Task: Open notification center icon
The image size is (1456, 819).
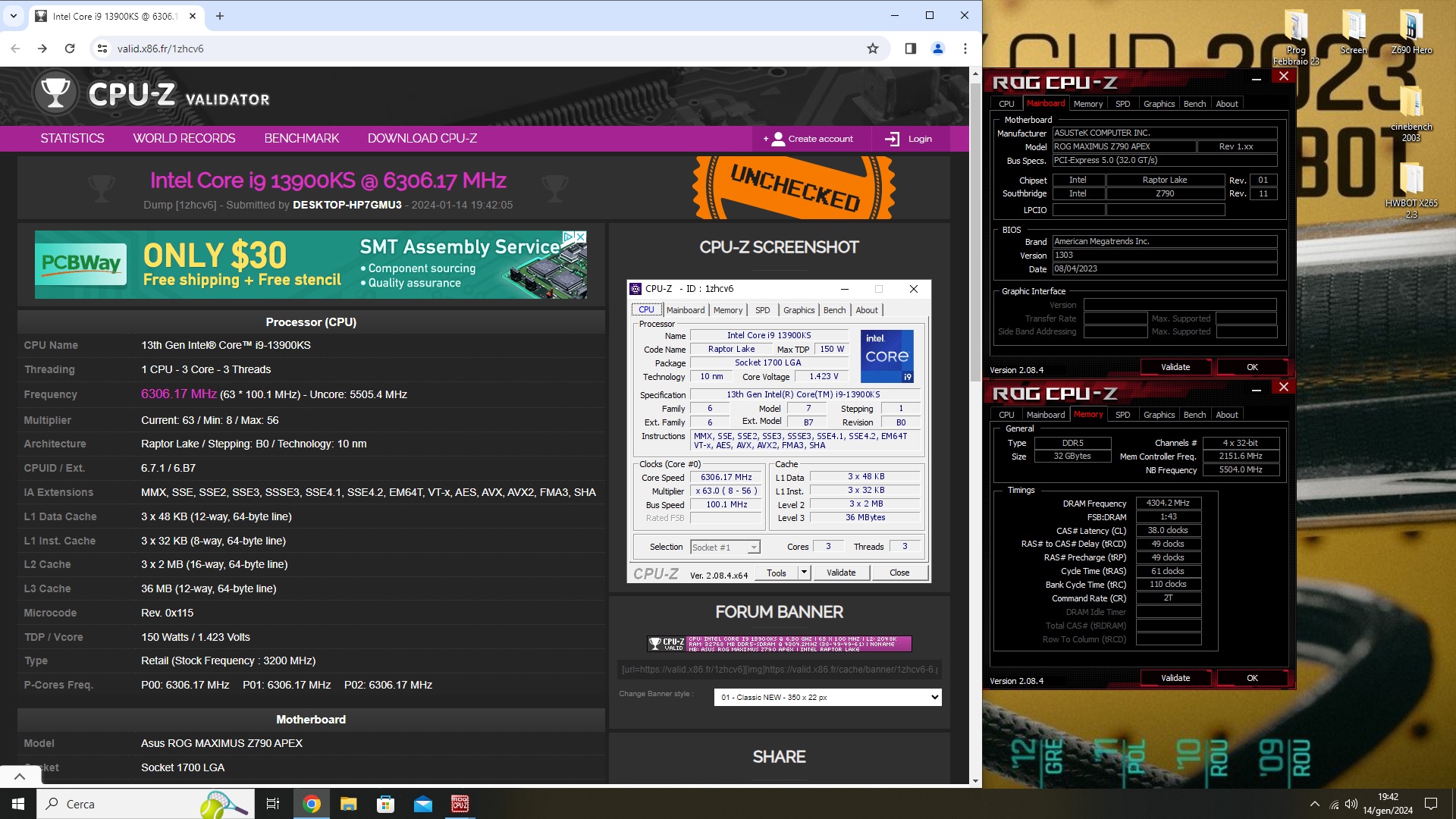Action: (x=1431, y=804)
